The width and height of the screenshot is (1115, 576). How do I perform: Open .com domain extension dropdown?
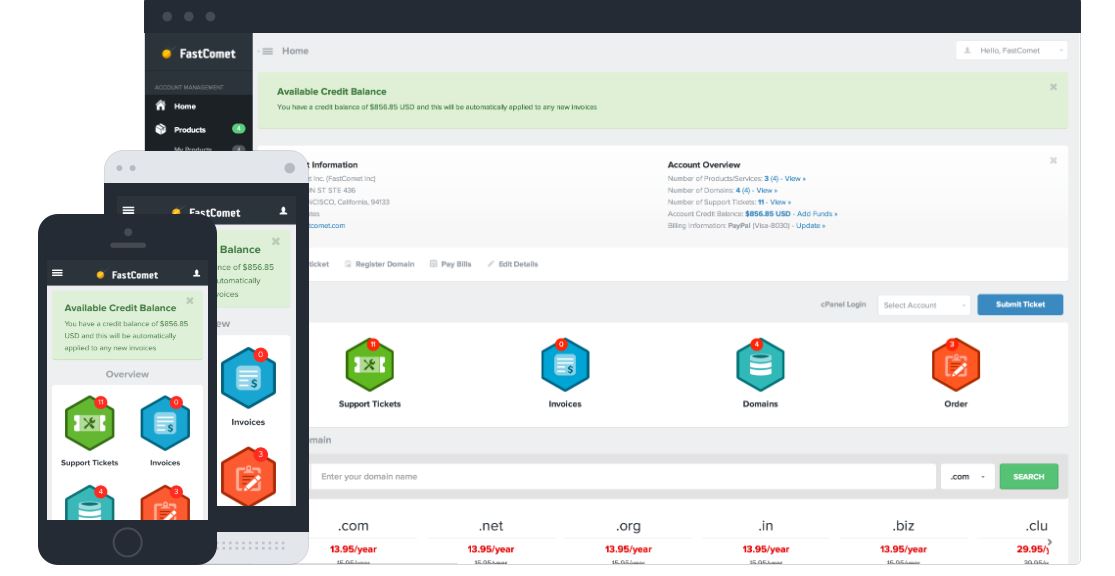967,476
